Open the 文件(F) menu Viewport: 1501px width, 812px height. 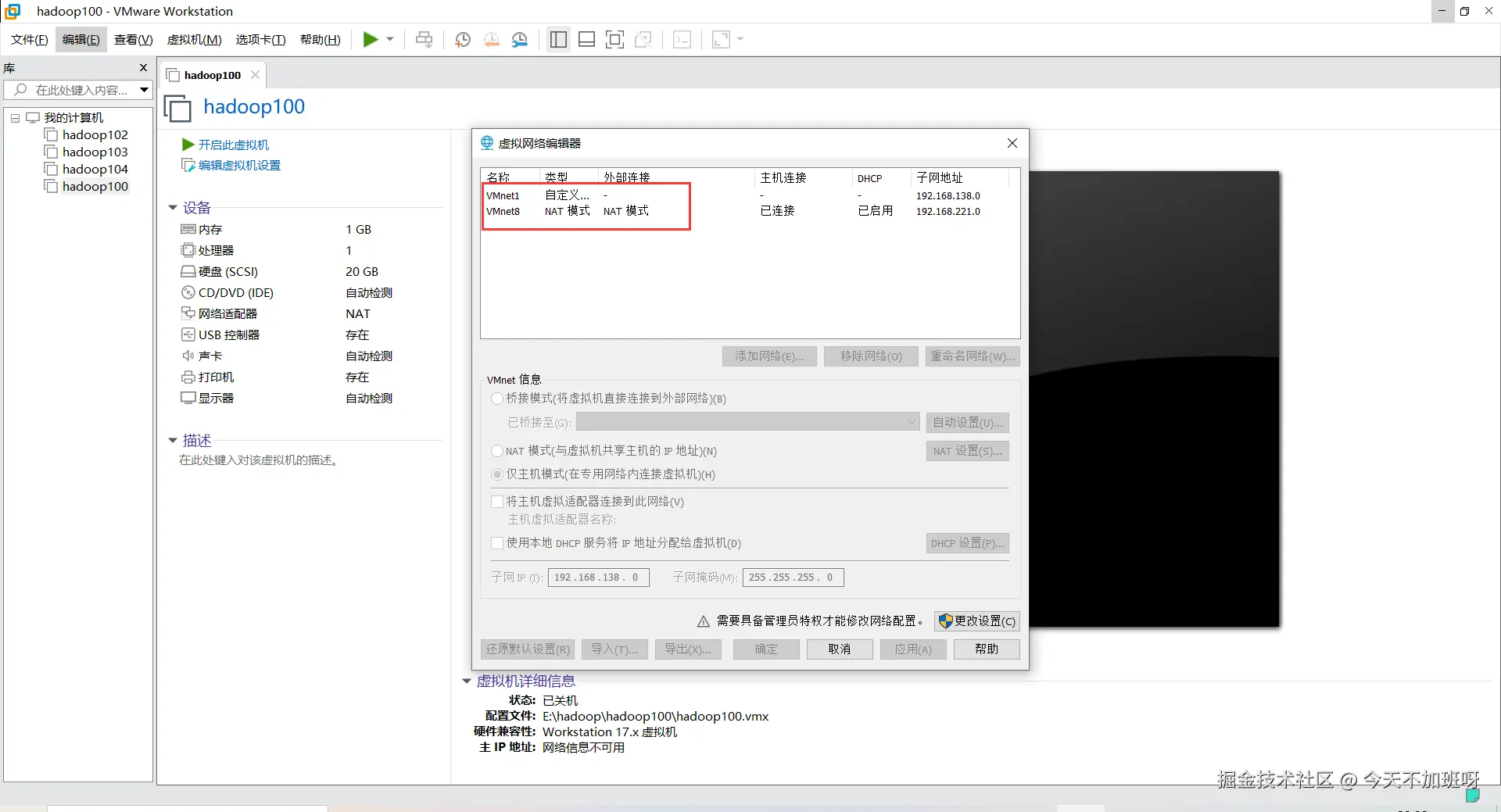pyautogui.click(x=30, y=40)
